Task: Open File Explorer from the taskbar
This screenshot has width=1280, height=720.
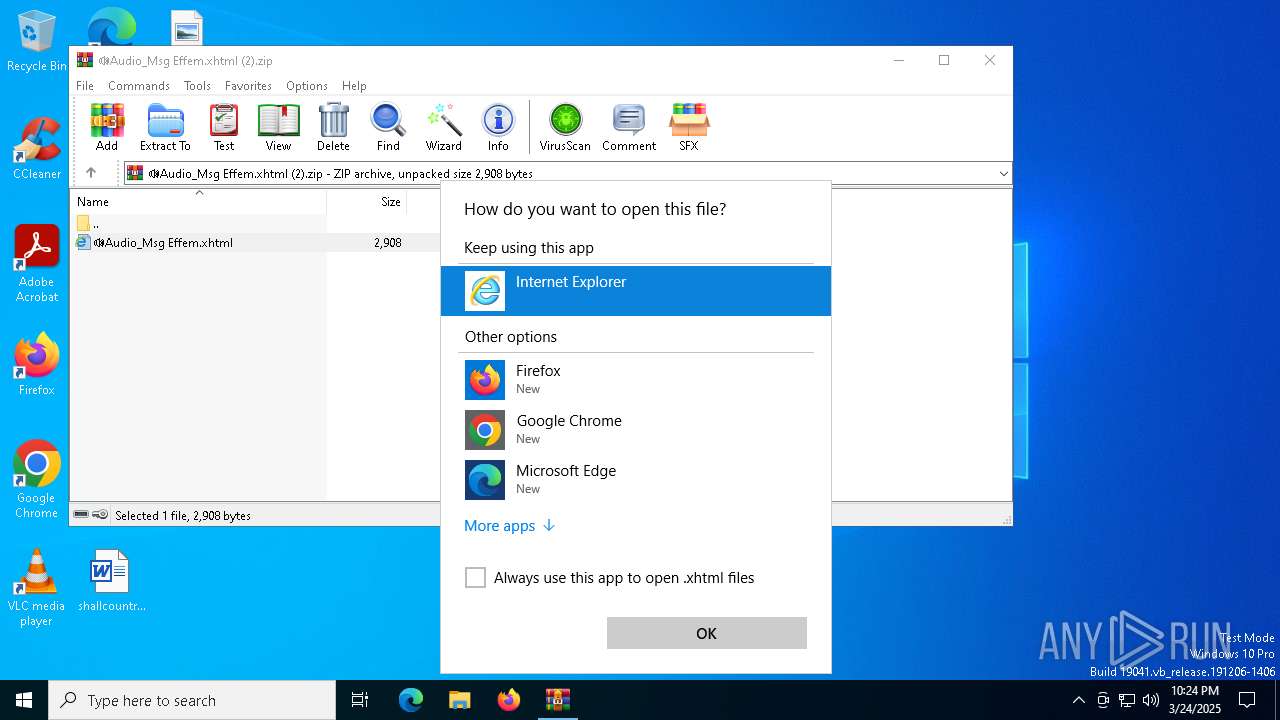Action: tap(460, 700)
